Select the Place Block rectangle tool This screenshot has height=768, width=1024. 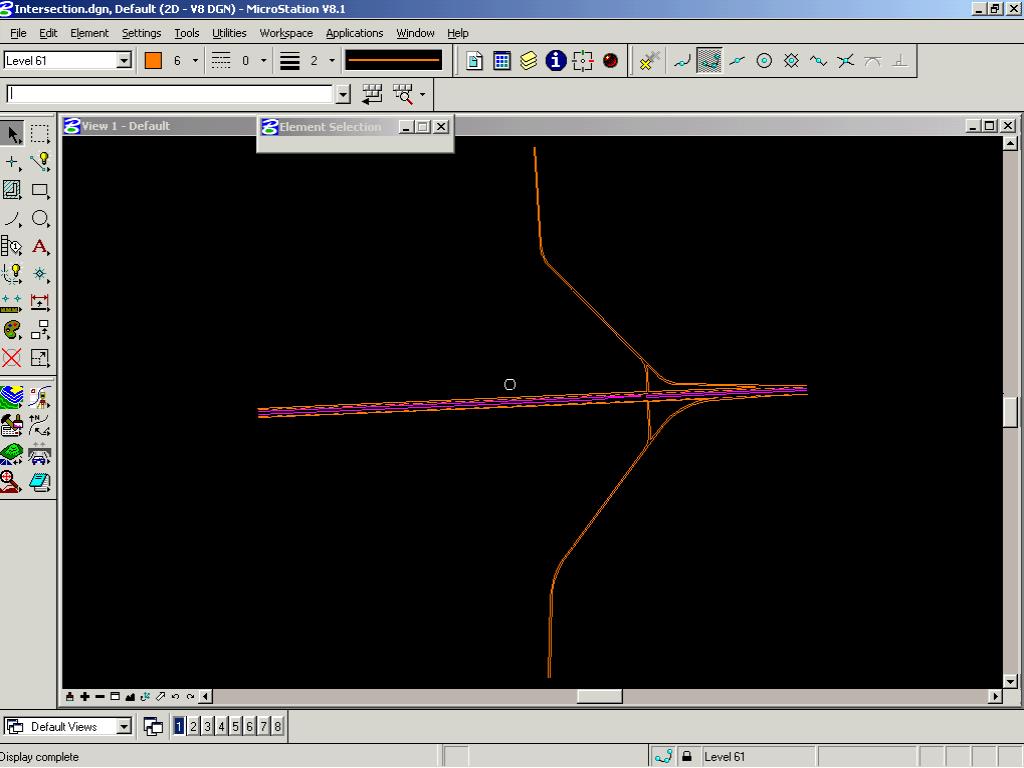tap(40, 190)
